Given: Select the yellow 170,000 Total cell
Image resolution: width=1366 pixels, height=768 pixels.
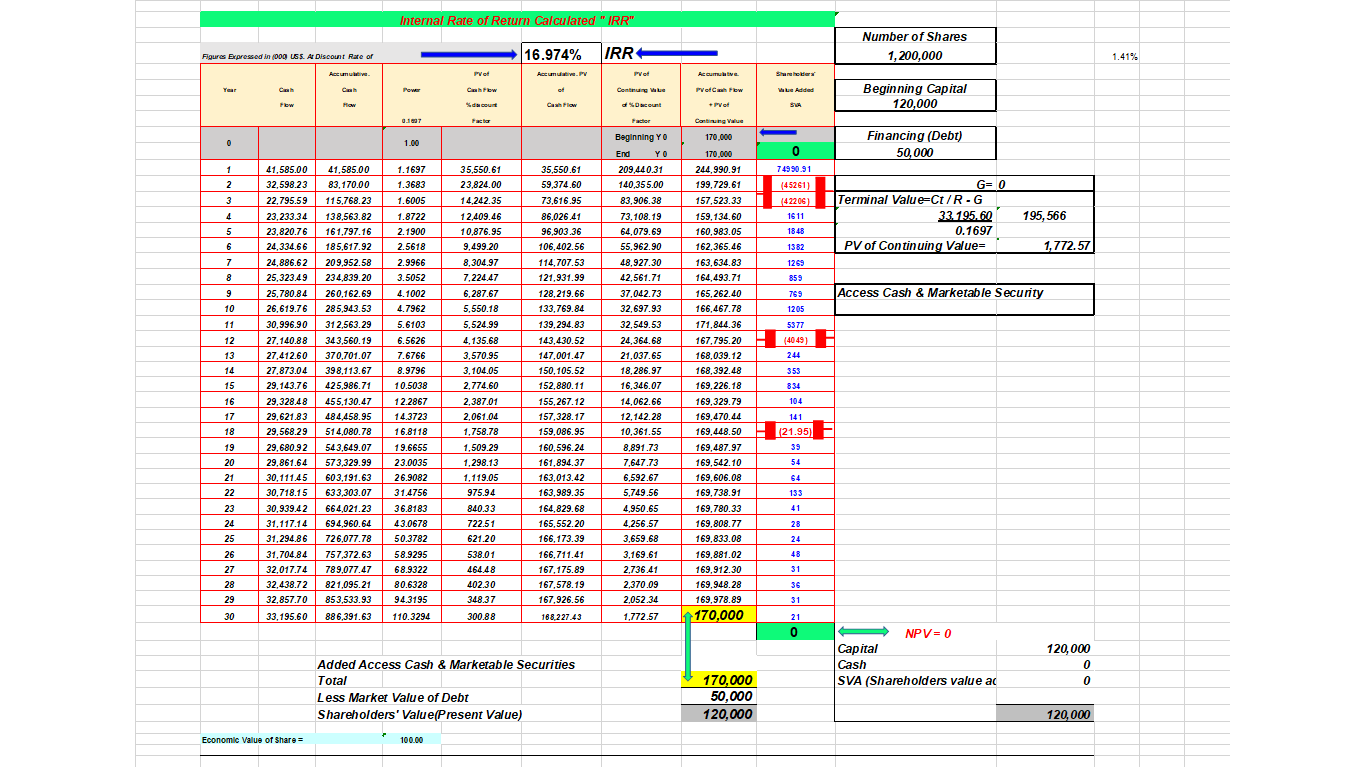Looking at the screenshot, I should (719, 680).
